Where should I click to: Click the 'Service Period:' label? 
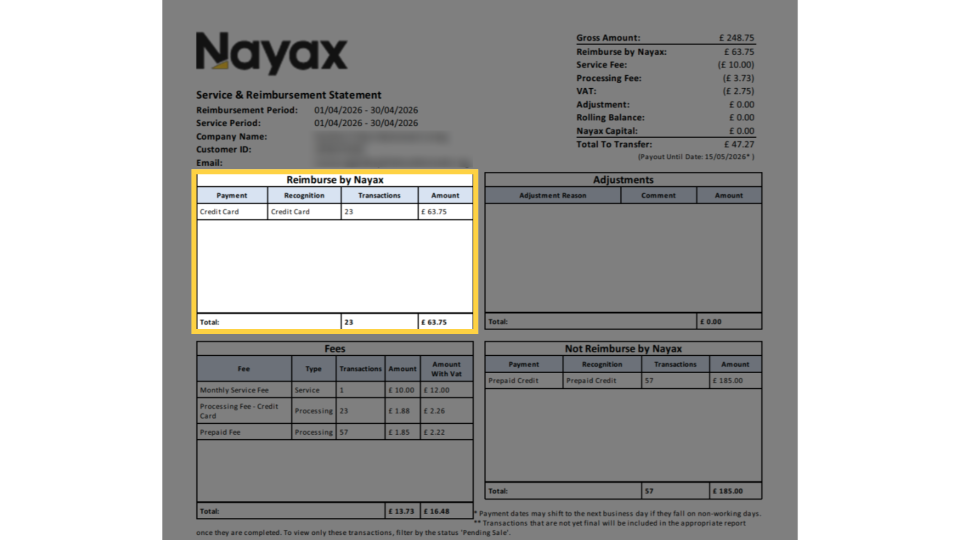point(228,123)
